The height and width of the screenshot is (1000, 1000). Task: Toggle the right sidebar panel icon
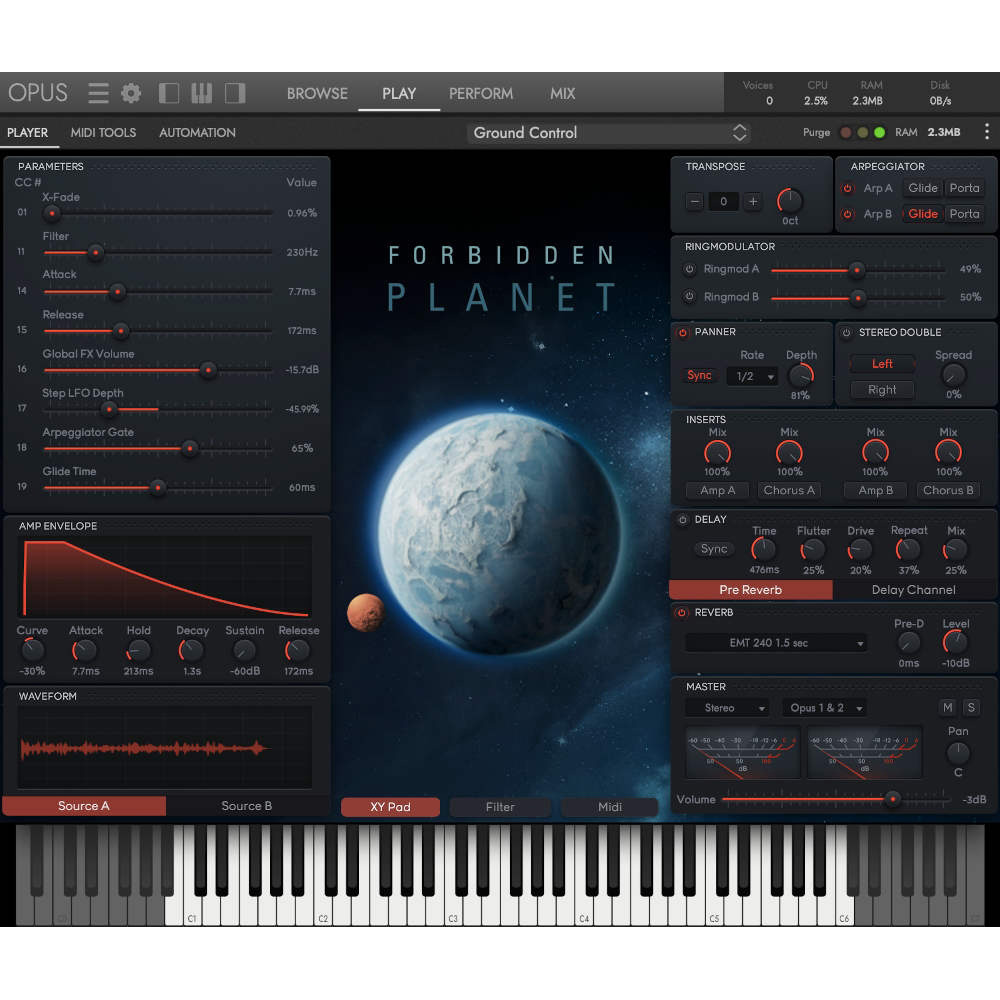(235, 93)
